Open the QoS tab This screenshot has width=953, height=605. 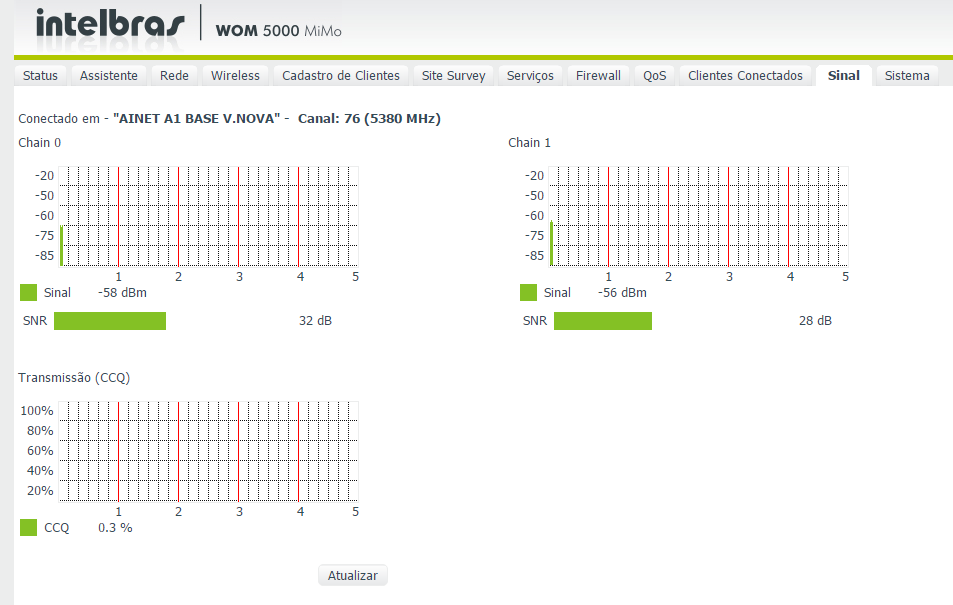(x=655, y=75)
